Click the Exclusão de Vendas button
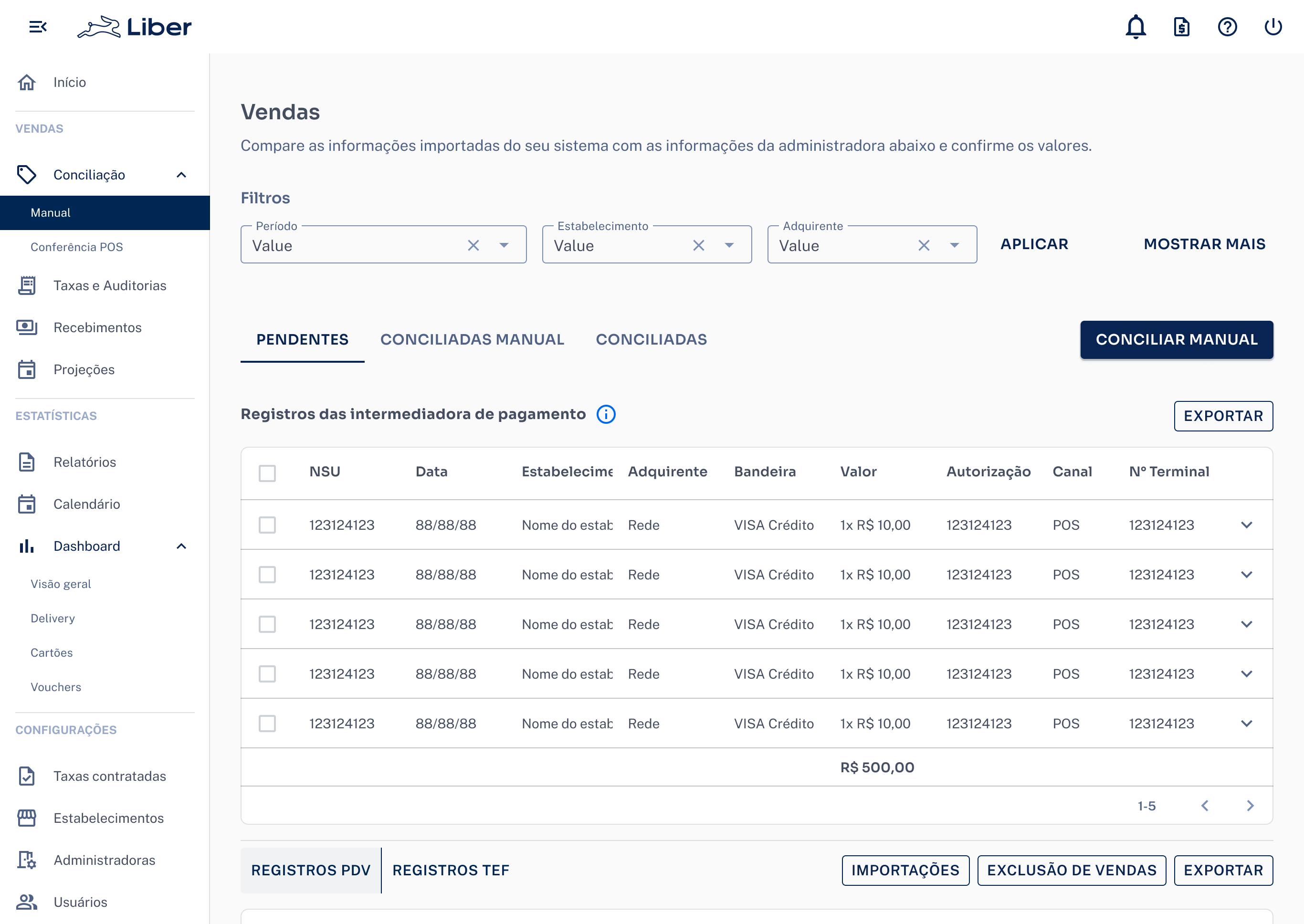This screenshot has height=924, width=1304. [1071, 870]
